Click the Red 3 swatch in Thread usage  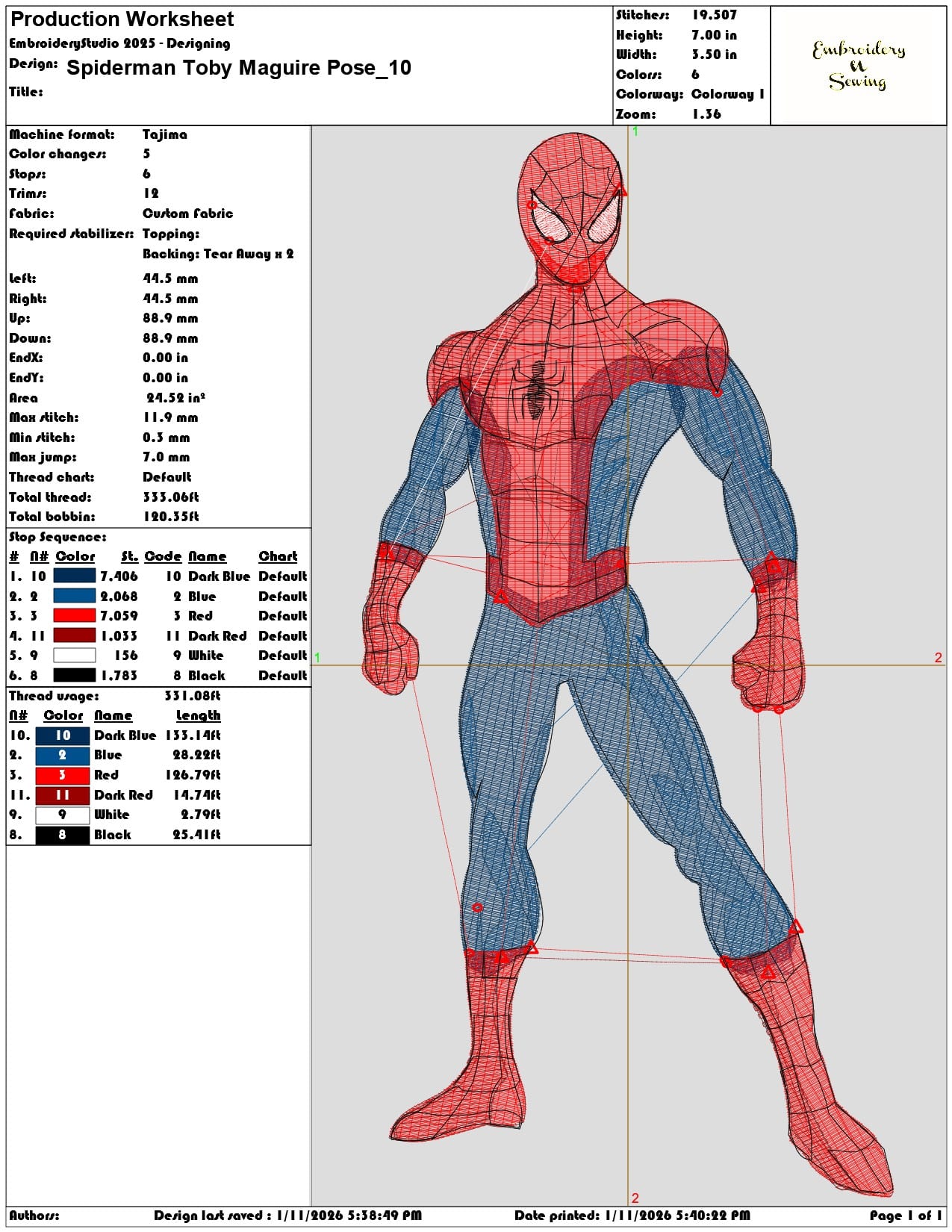point(63,775)
